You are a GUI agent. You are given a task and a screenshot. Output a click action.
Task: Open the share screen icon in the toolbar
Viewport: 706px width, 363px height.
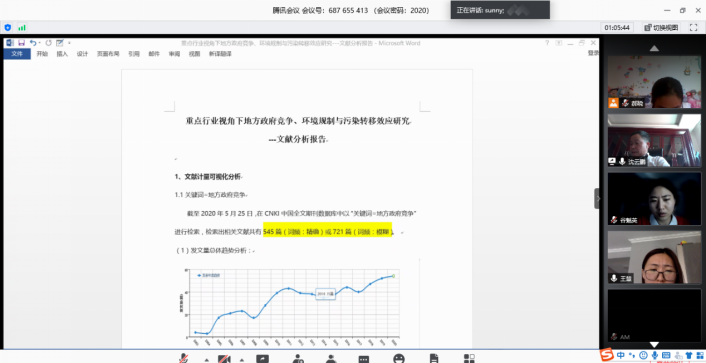(262, 359)
